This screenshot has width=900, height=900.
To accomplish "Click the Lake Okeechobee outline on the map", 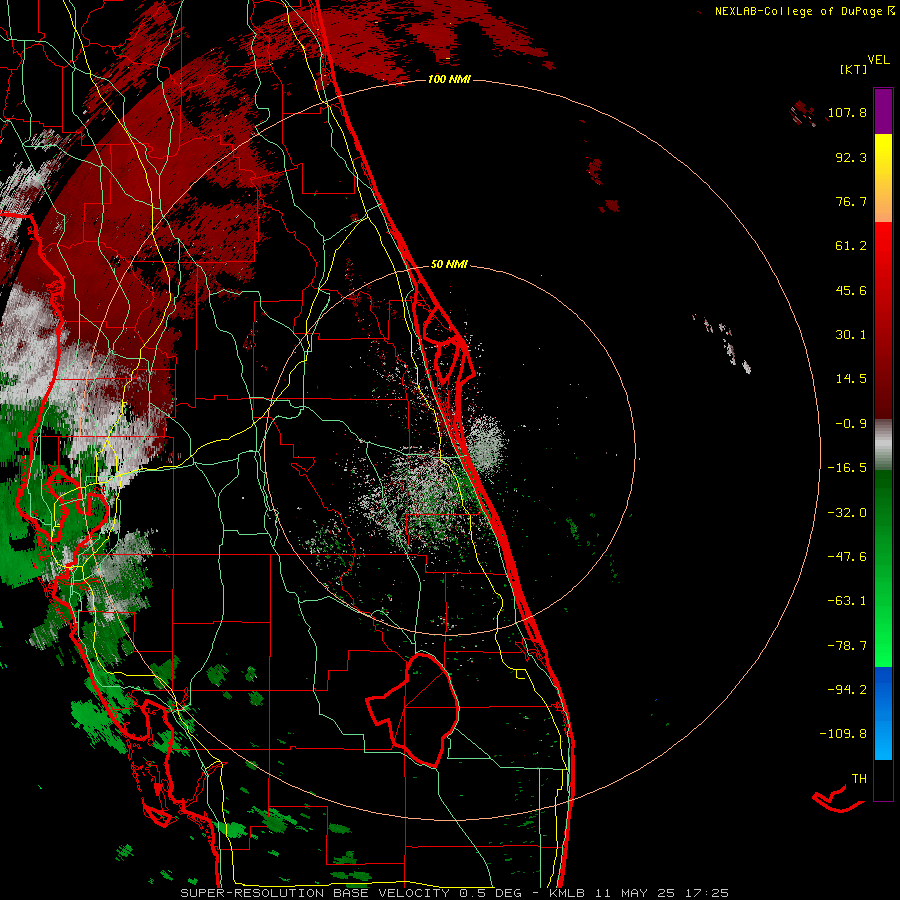I will coord(413,709).
